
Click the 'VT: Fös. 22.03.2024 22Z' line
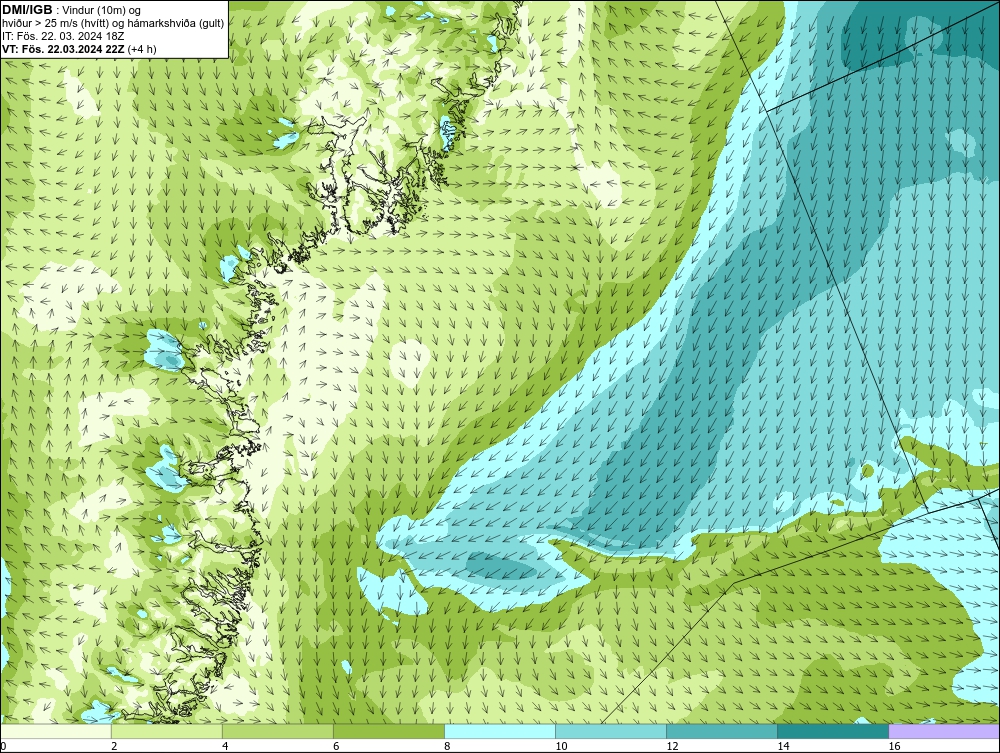(64, 49)
